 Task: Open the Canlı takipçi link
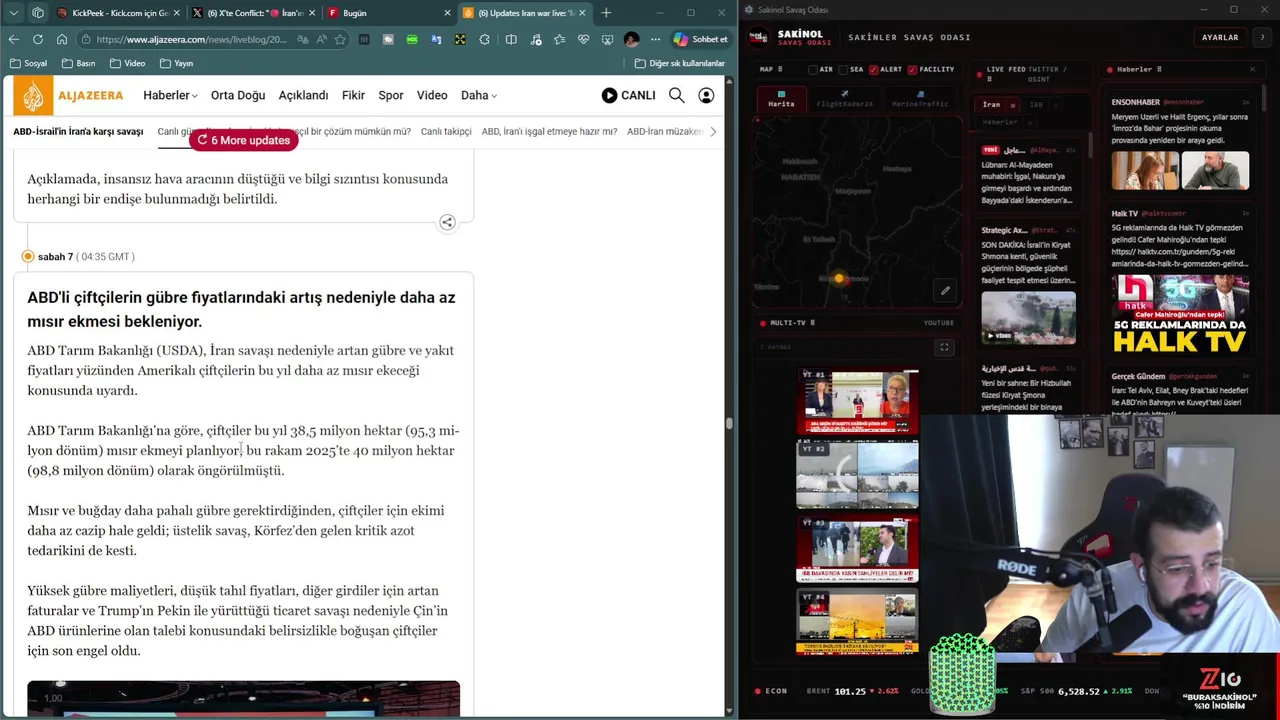pos(446,131)
